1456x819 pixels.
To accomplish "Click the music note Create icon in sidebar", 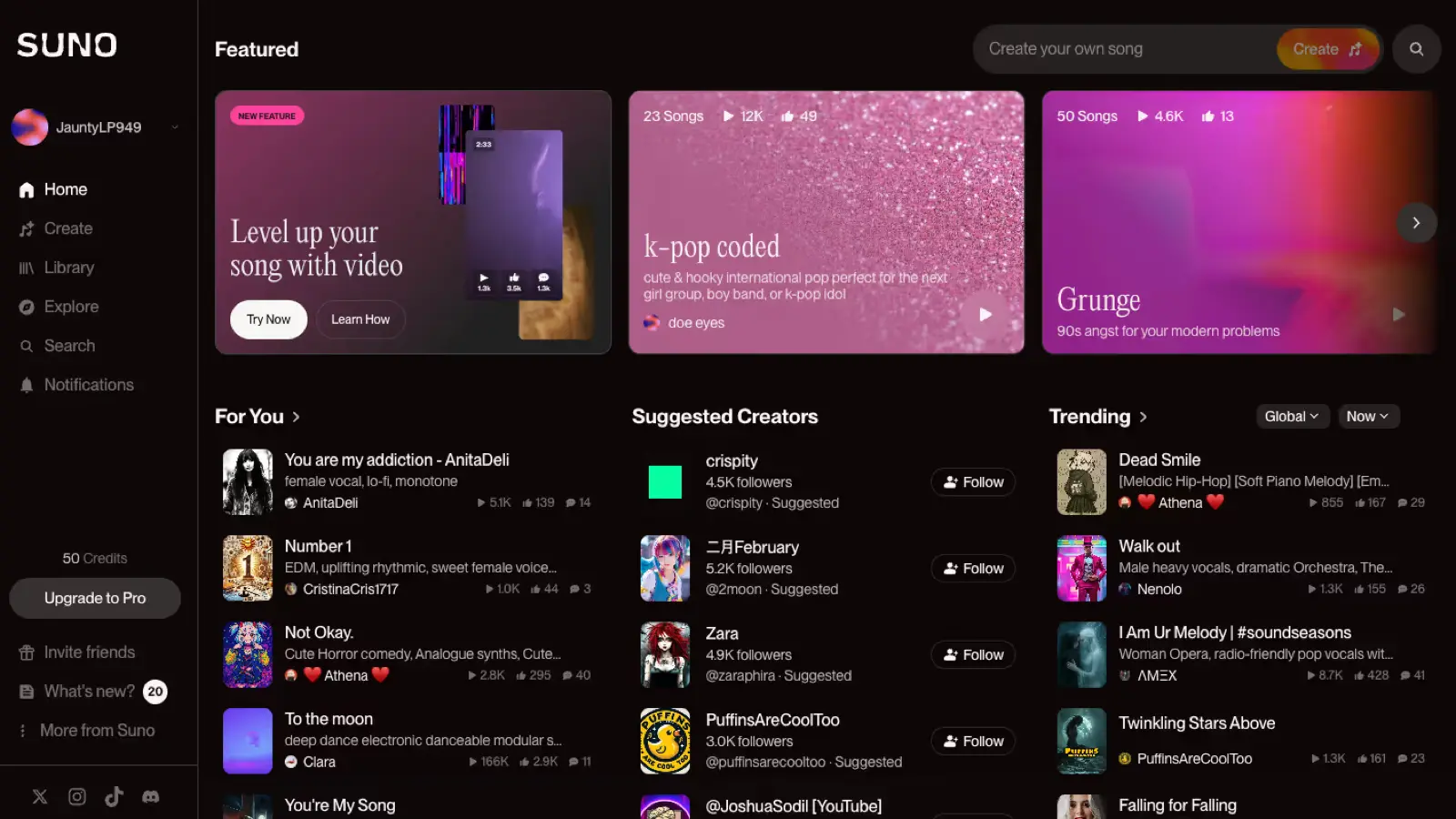I will pos(26,228).
